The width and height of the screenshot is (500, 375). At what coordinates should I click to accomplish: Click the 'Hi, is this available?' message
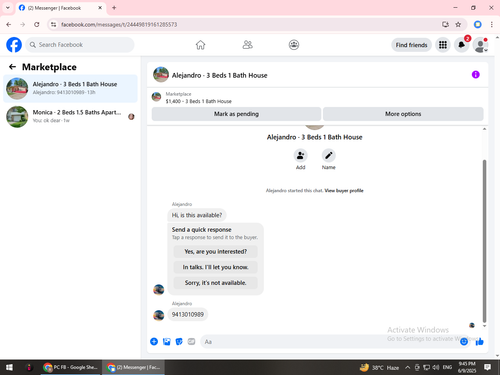197,215
